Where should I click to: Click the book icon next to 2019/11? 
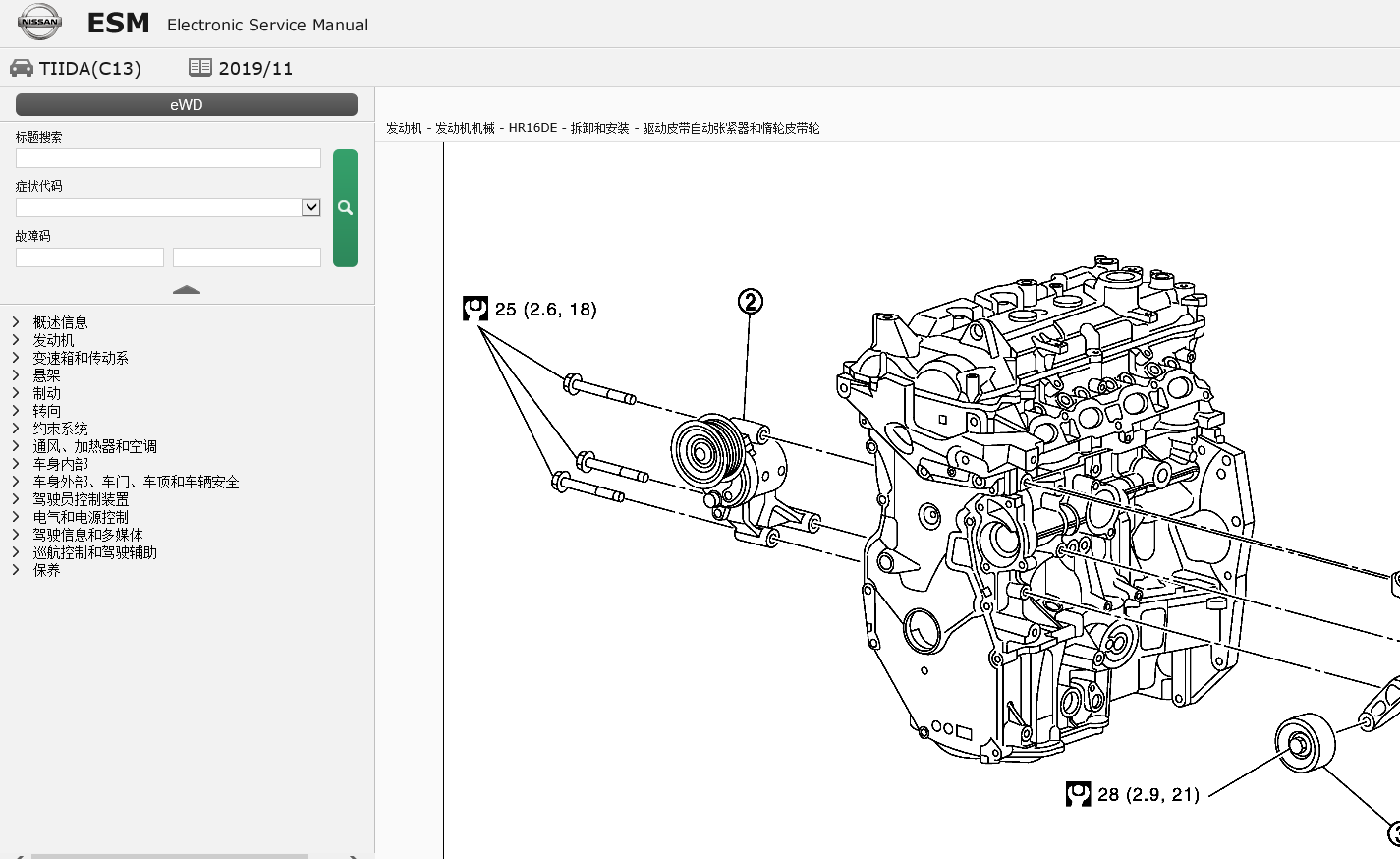200,67
